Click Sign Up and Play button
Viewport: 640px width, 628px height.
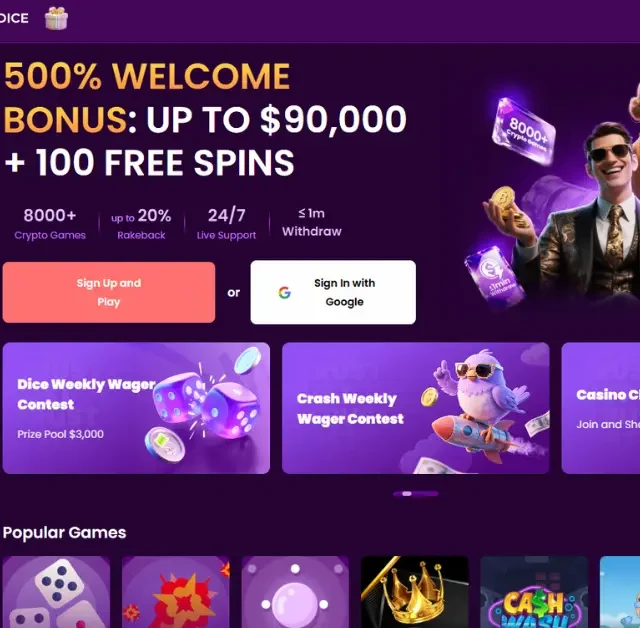coord(109,293)
